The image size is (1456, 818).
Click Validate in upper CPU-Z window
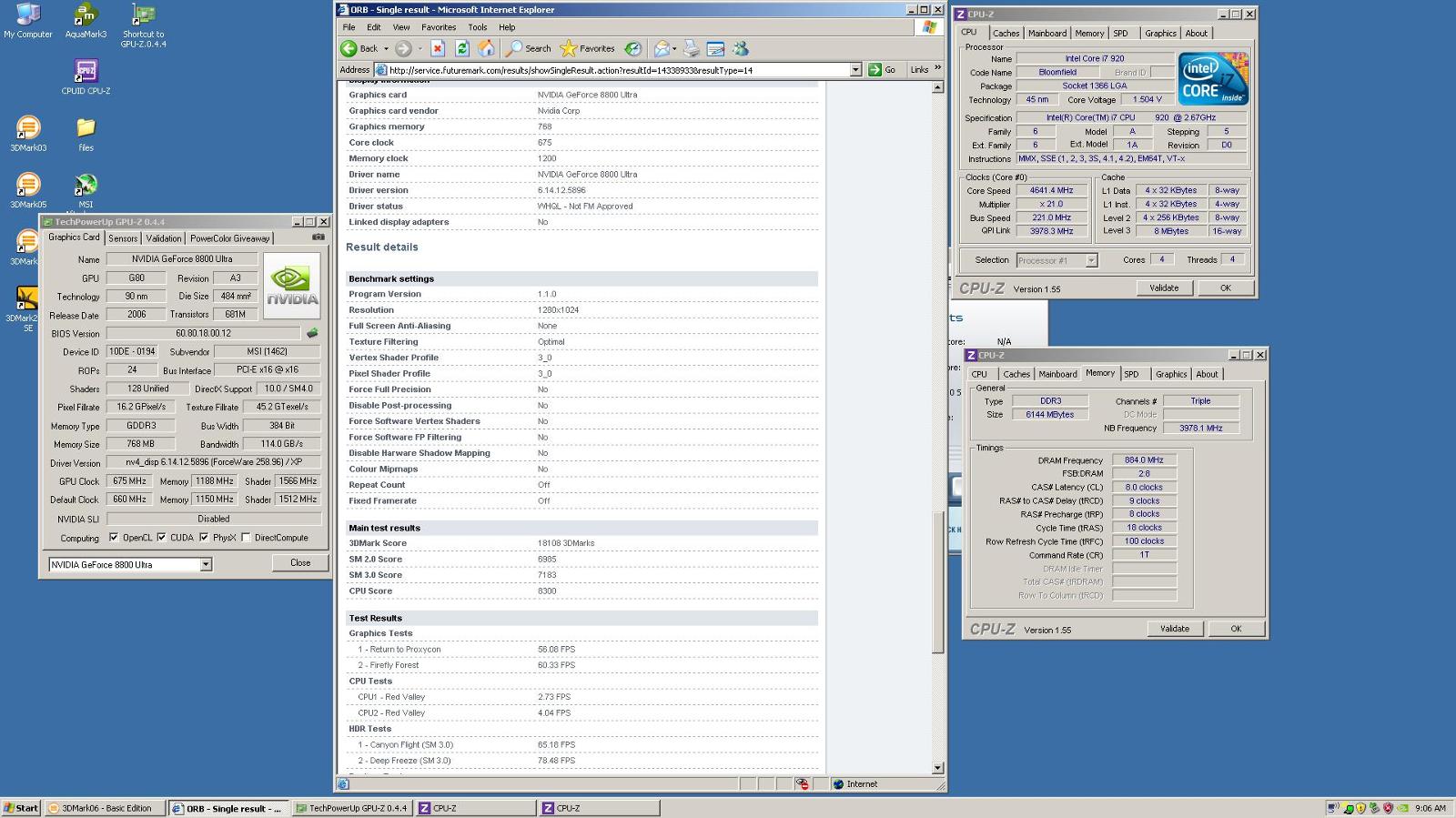point(1164,288)
